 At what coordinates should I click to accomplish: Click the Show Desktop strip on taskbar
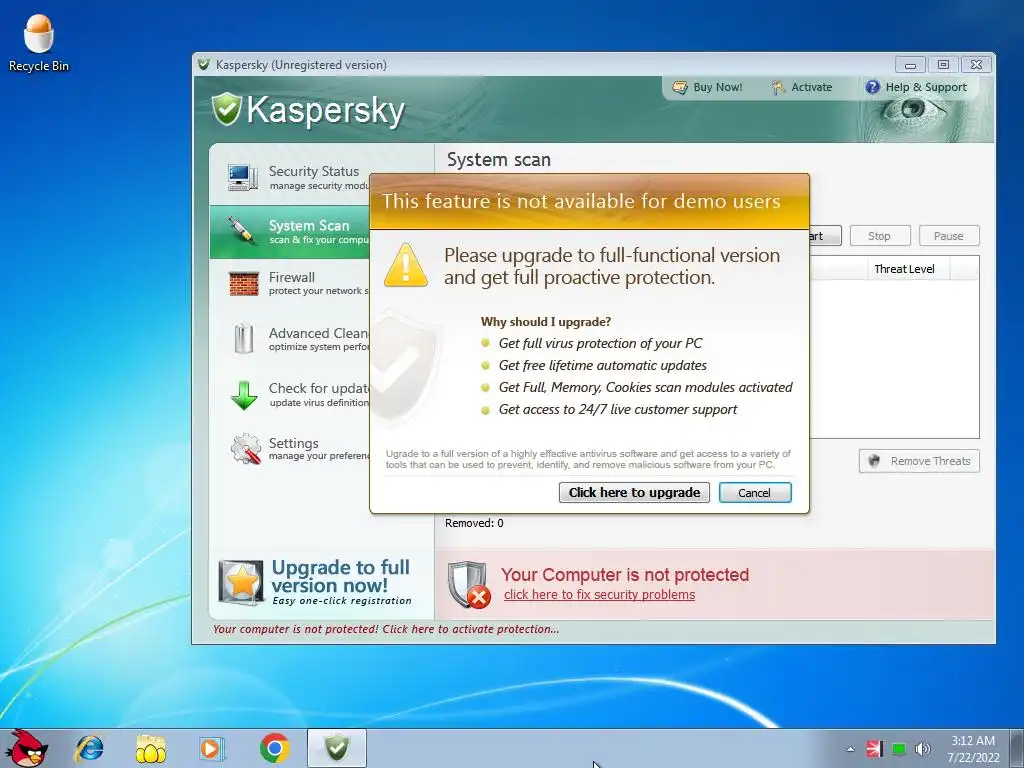click(x=1017, y=748)
